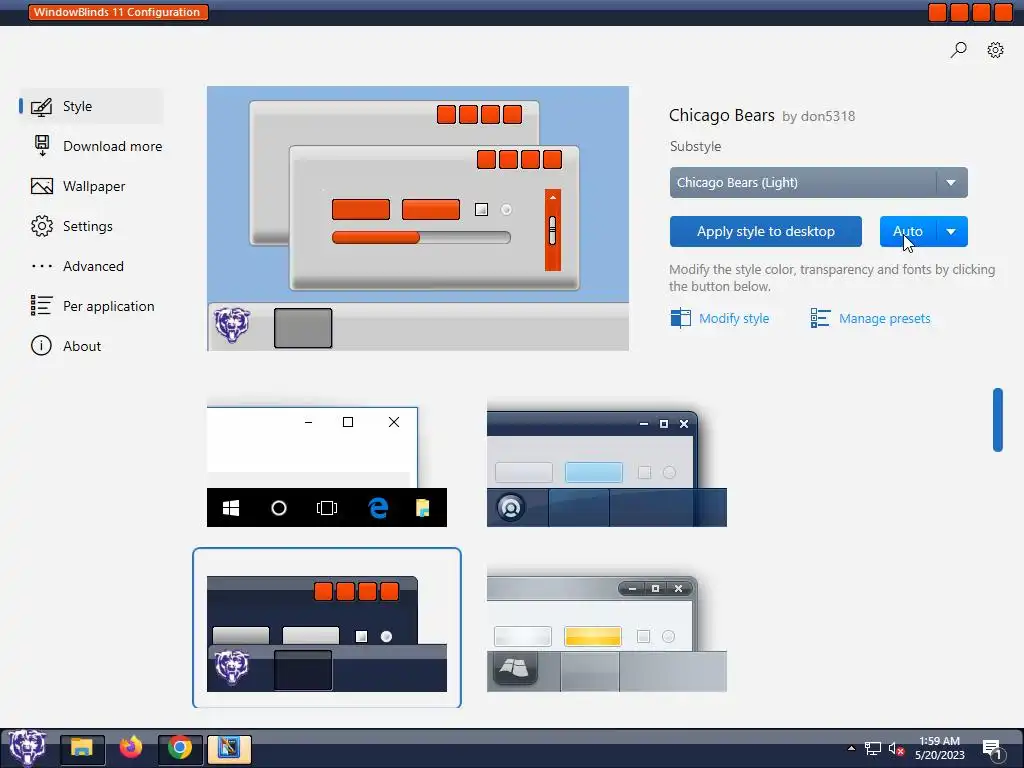The height and width of the screenshot is (768, 1024).
Task: Click the Settings gear icon in sidebar
Action: point(42,226)
